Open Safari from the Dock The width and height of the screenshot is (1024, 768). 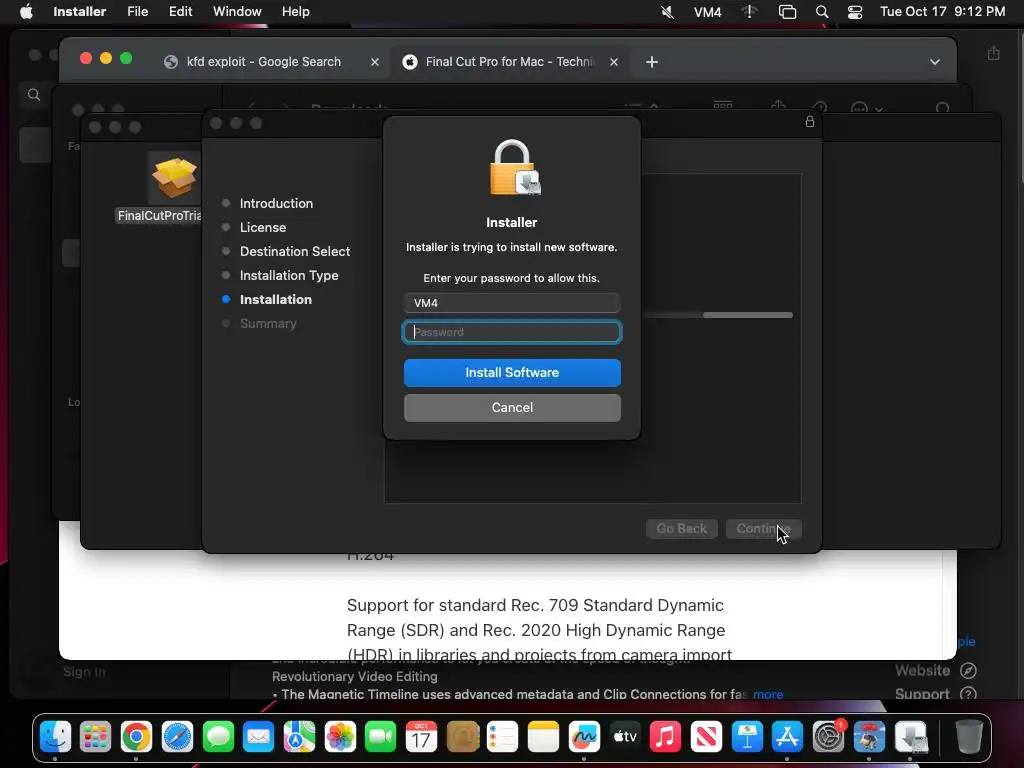(177, 737)
